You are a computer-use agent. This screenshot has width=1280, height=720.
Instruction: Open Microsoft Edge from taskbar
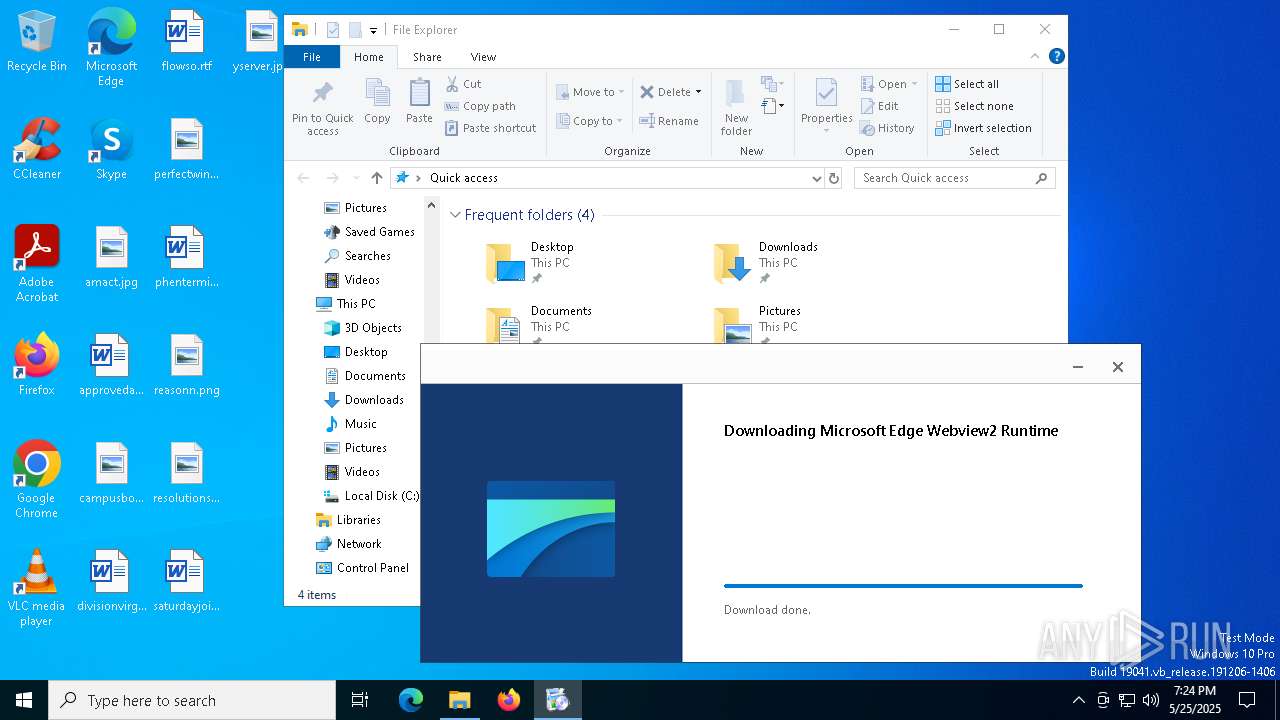coord(411,700)
